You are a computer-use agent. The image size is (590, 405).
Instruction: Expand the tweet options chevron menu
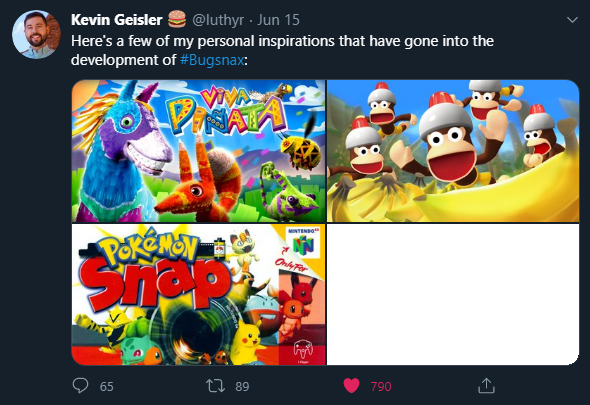pyautogui.click(x=572, y=20)
